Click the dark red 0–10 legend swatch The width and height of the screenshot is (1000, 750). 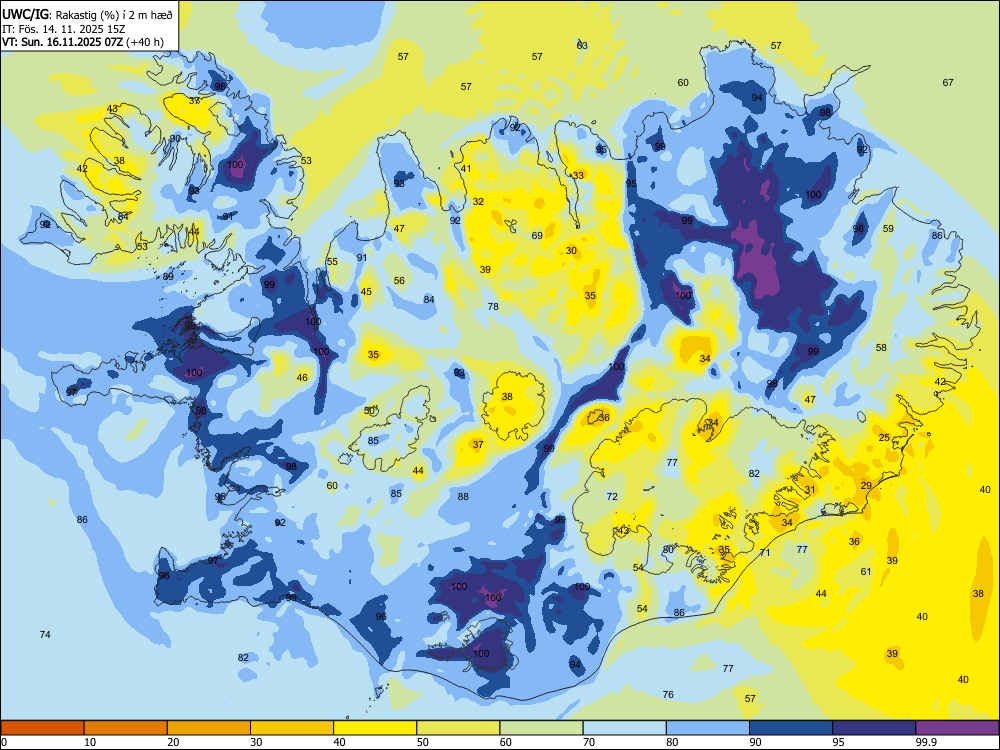(x=42, y=728)
